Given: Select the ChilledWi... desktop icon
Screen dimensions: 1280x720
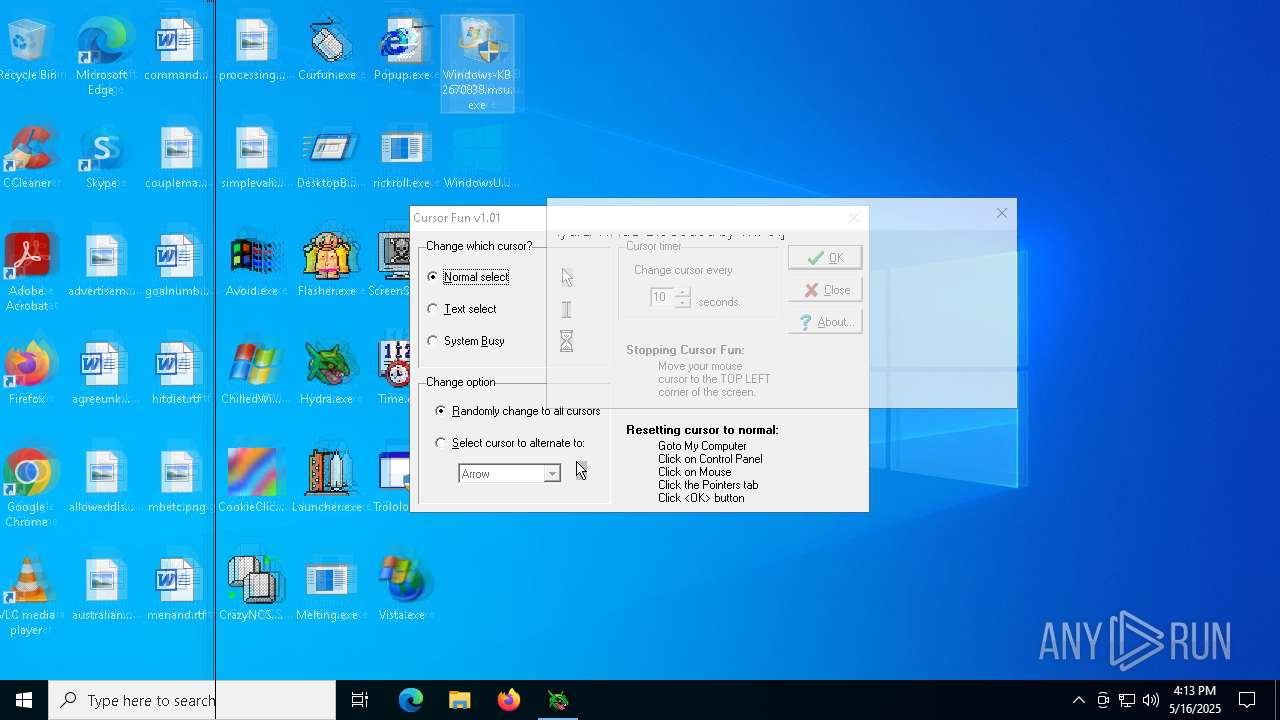Looking at the screenshot, I should point(252,374).
